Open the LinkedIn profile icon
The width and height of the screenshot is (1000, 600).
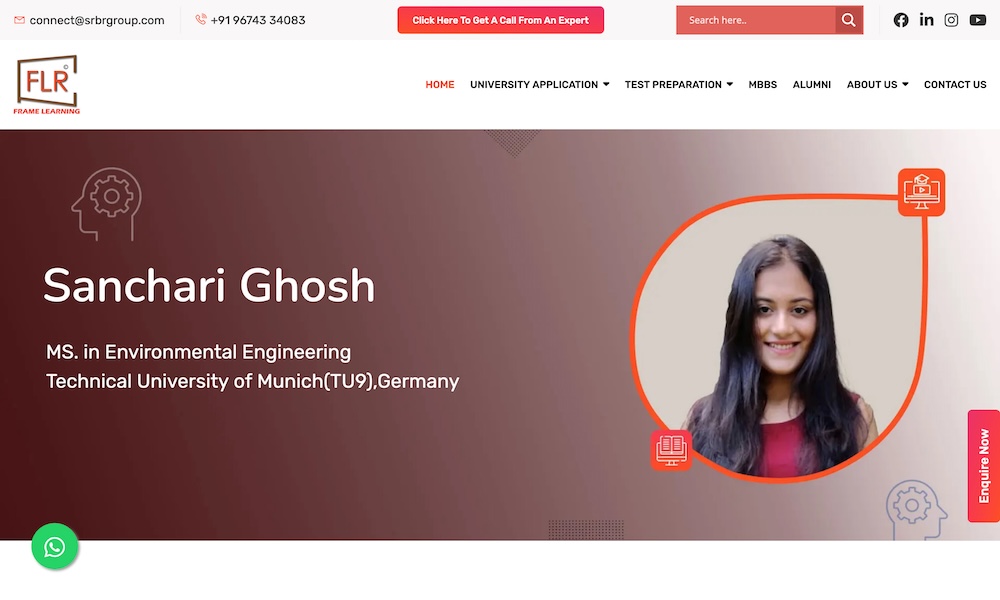point(926,20)
